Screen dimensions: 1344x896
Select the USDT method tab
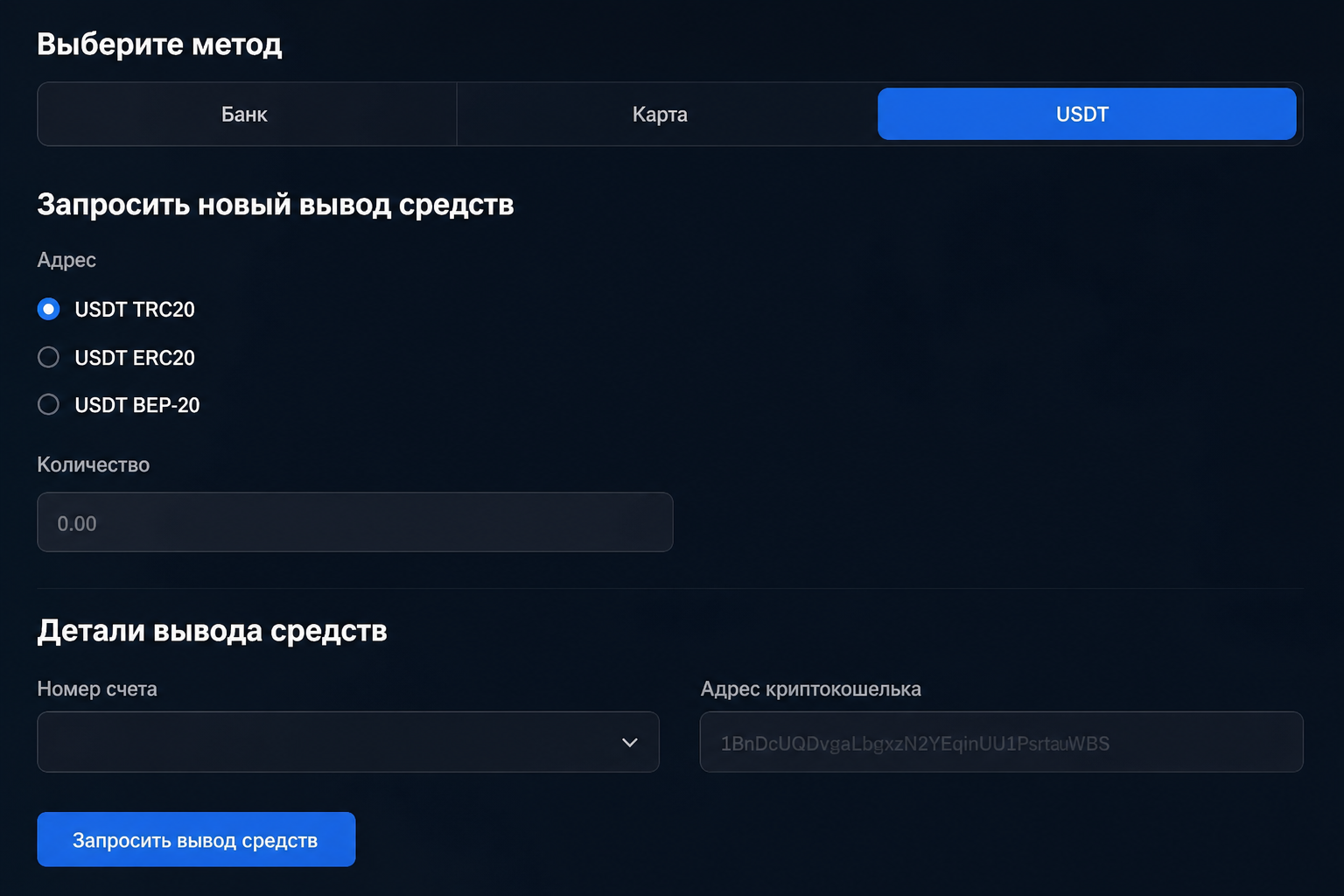(1087, 114)
